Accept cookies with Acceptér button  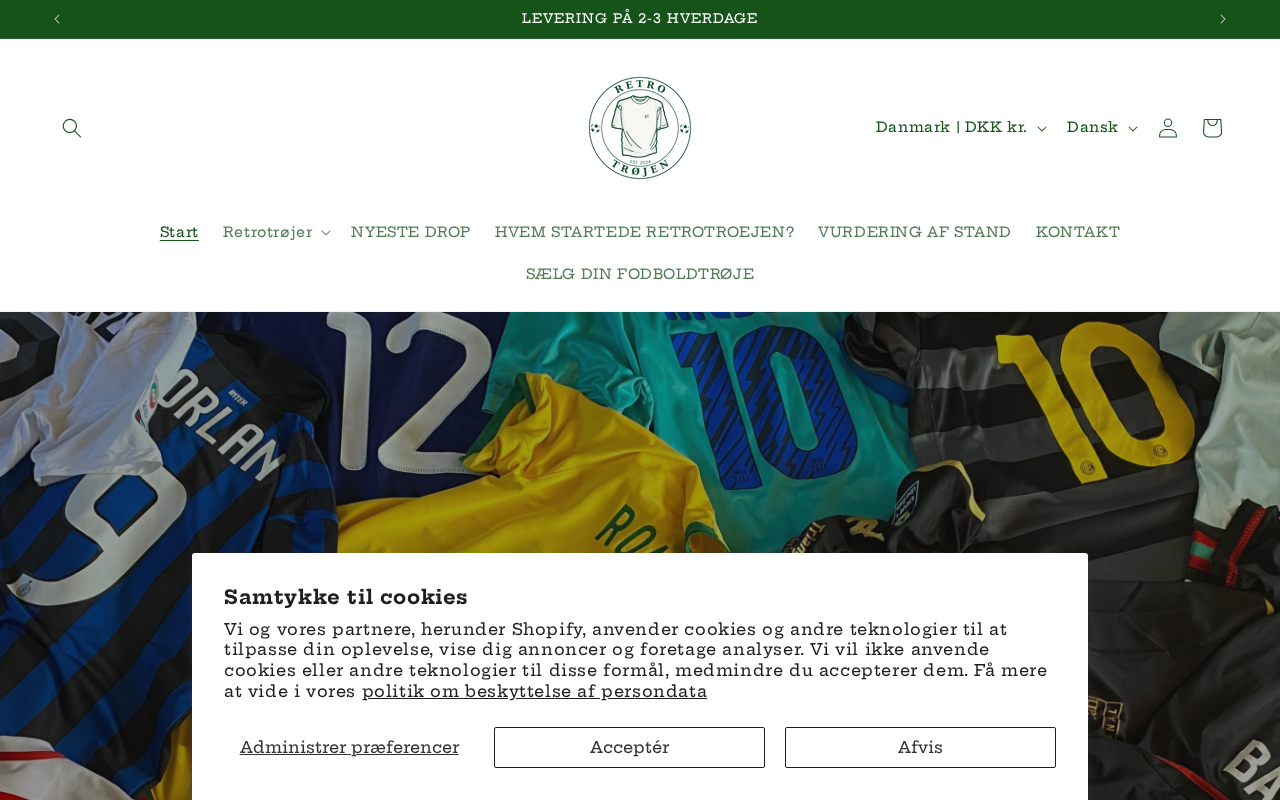(629, 748)
